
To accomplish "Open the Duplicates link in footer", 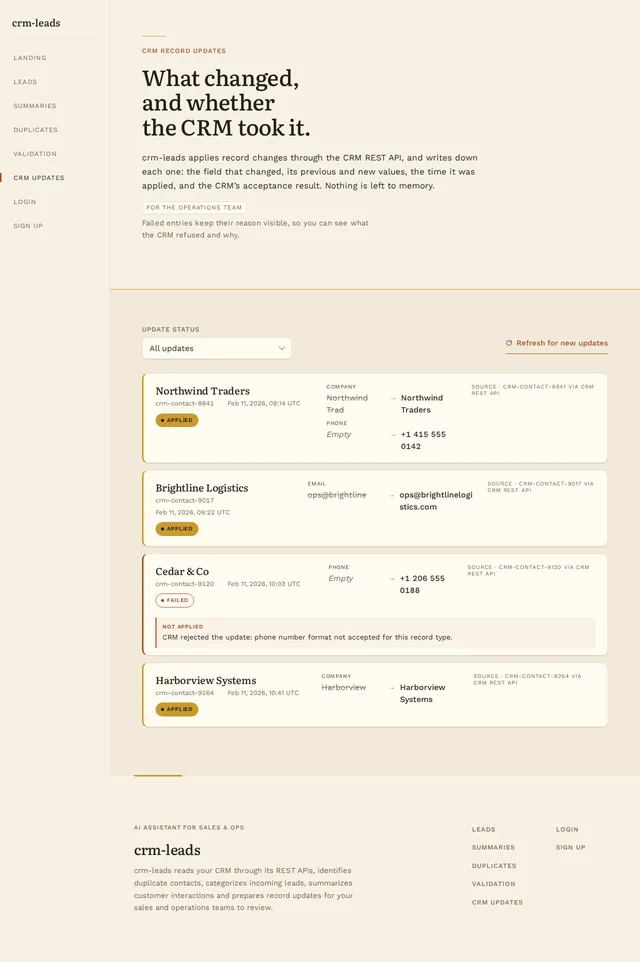I will click(494, 866).
